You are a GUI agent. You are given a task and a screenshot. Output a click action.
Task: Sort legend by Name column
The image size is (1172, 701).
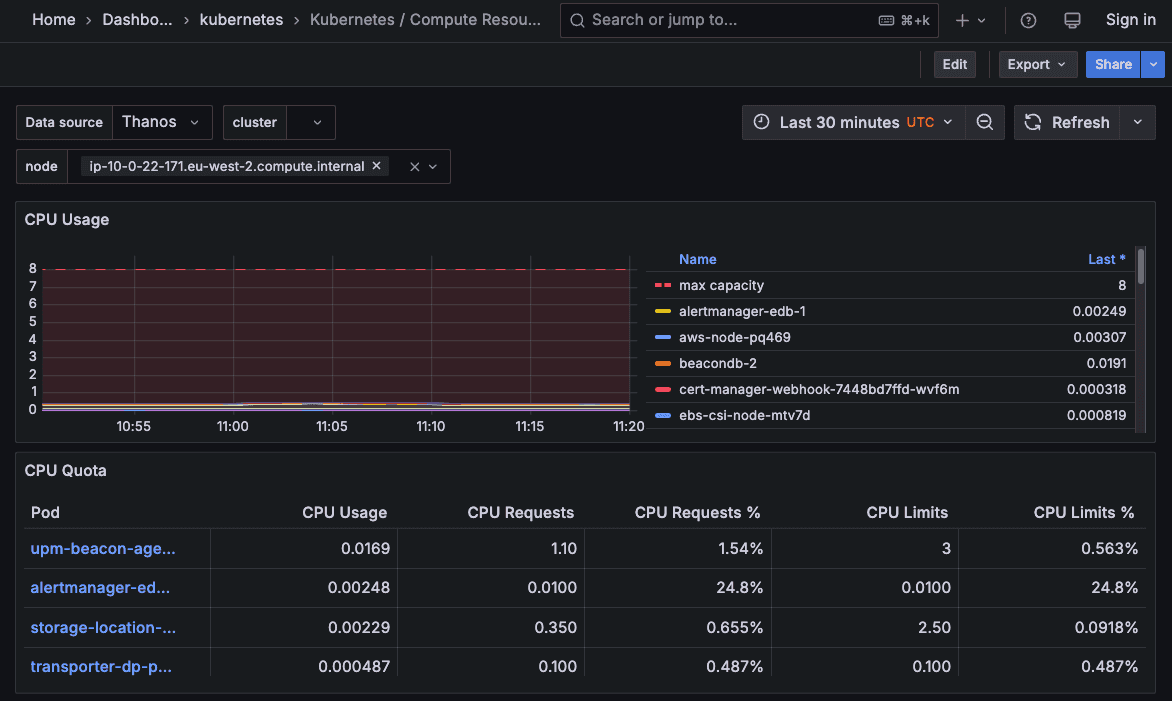pos(697,259)
